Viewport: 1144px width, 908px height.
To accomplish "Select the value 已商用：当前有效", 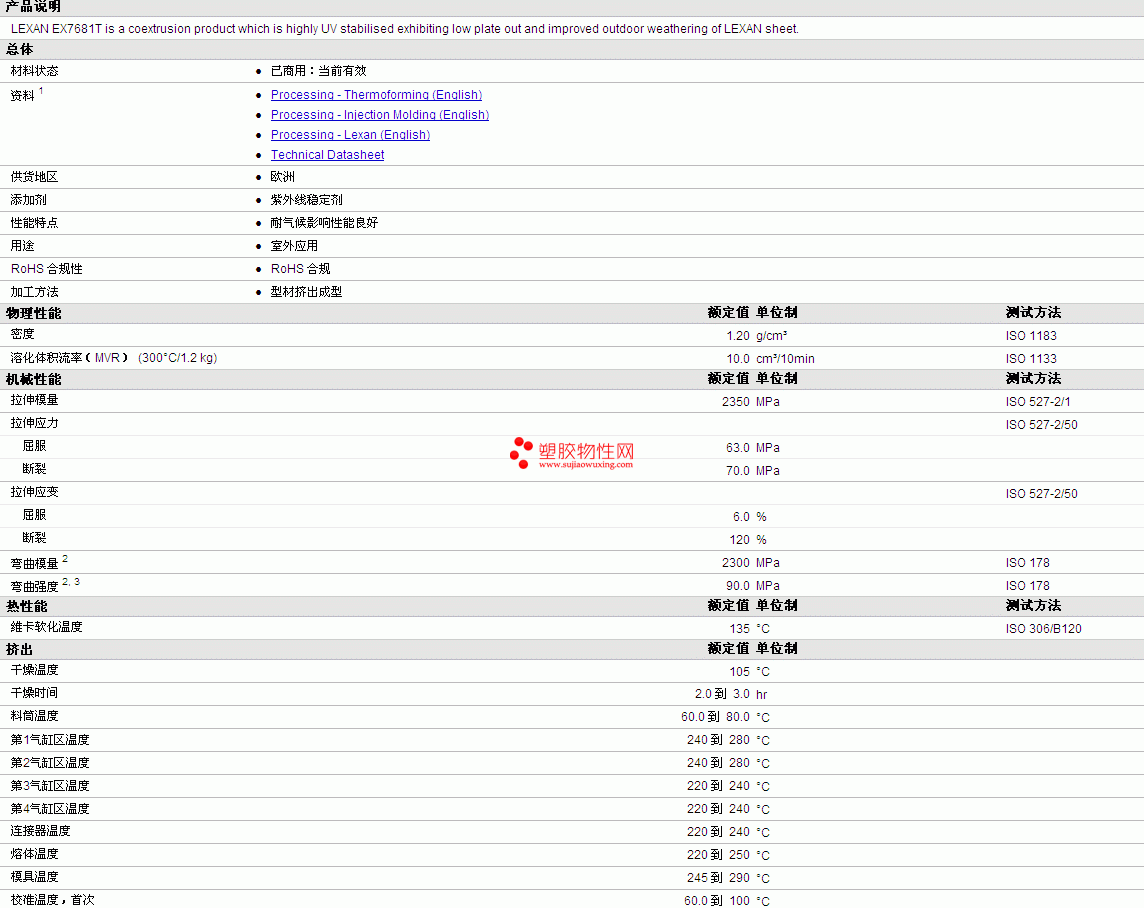I will 318,71.
